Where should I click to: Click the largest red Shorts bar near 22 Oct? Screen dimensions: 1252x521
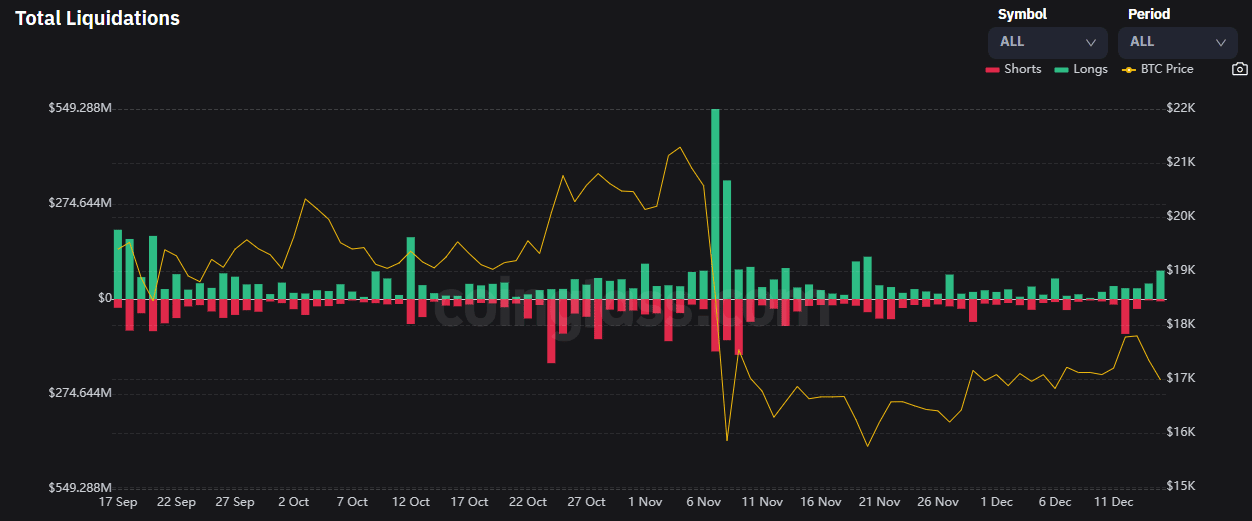[x=551, y=330]
